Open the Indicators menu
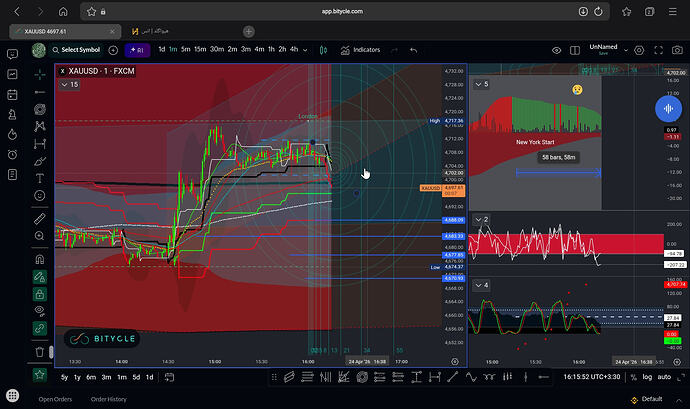Viewport: 690px width, 409px height. coord(360,50)
